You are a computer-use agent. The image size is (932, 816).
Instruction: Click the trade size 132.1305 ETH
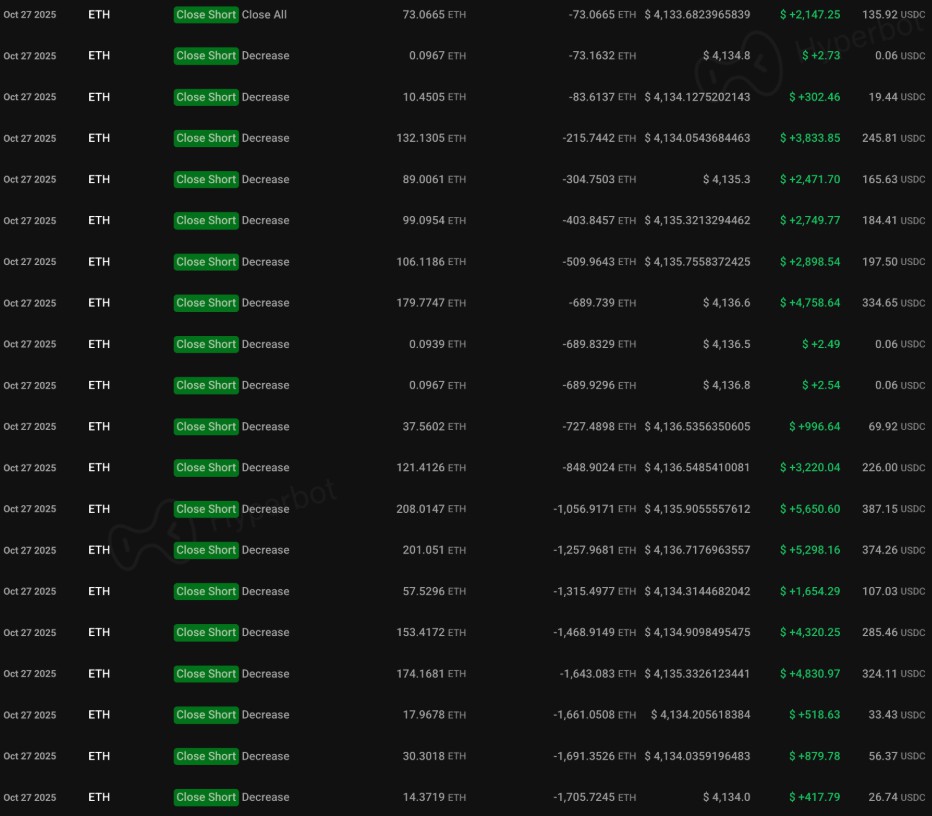click(431, 138)
